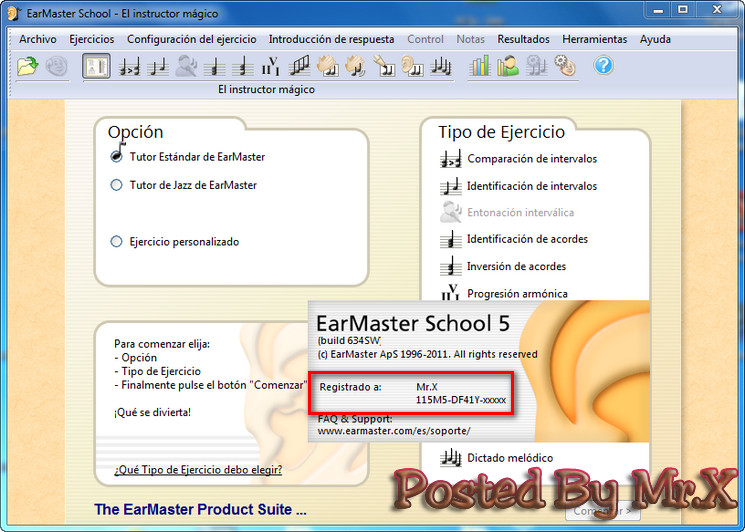
Task: Click 'EarMaster School 5' splash title
Action: 413,323
